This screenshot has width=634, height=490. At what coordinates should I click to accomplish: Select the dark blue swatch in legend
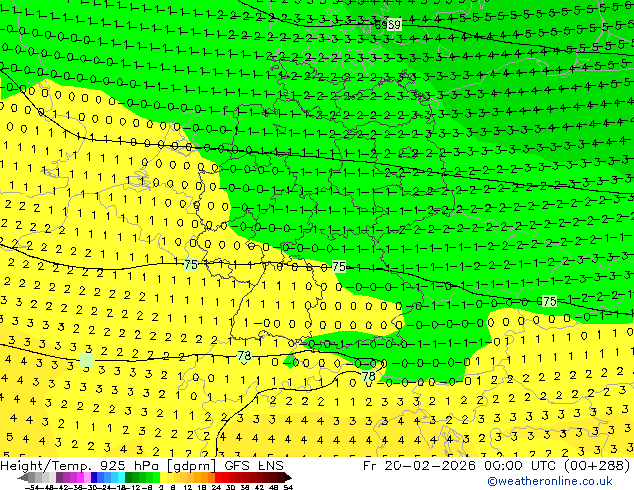pos(94,478)
